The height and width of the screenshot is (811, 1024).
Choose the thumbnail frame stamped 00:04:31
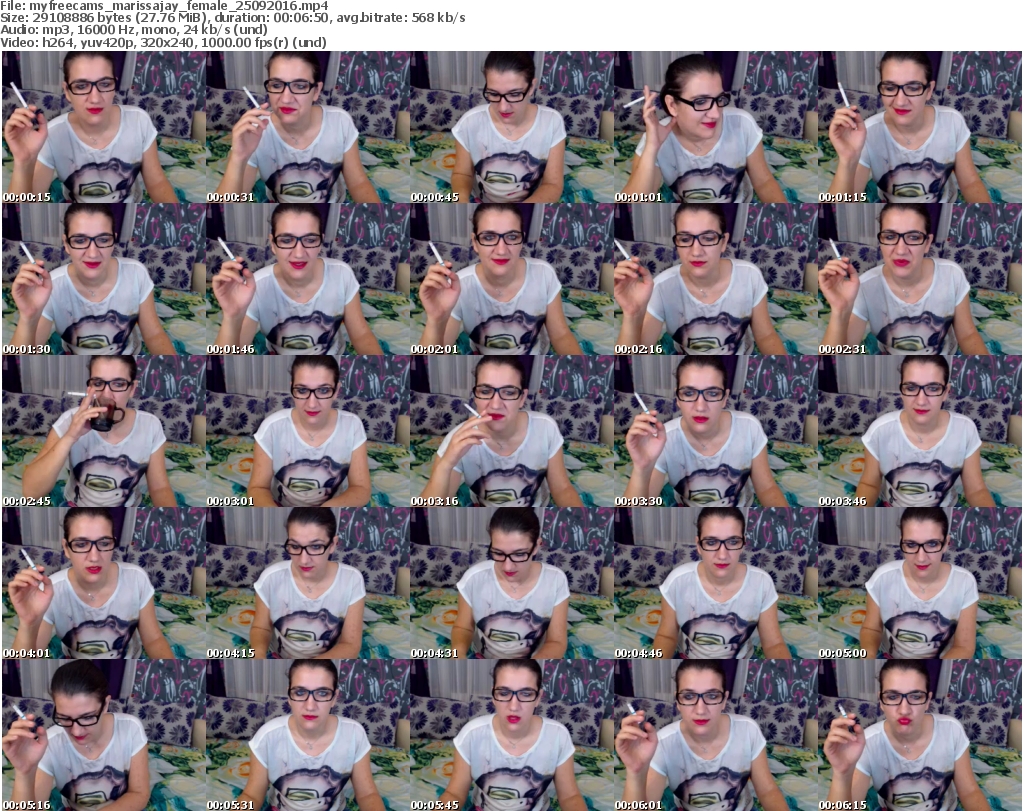coord(512,583)
